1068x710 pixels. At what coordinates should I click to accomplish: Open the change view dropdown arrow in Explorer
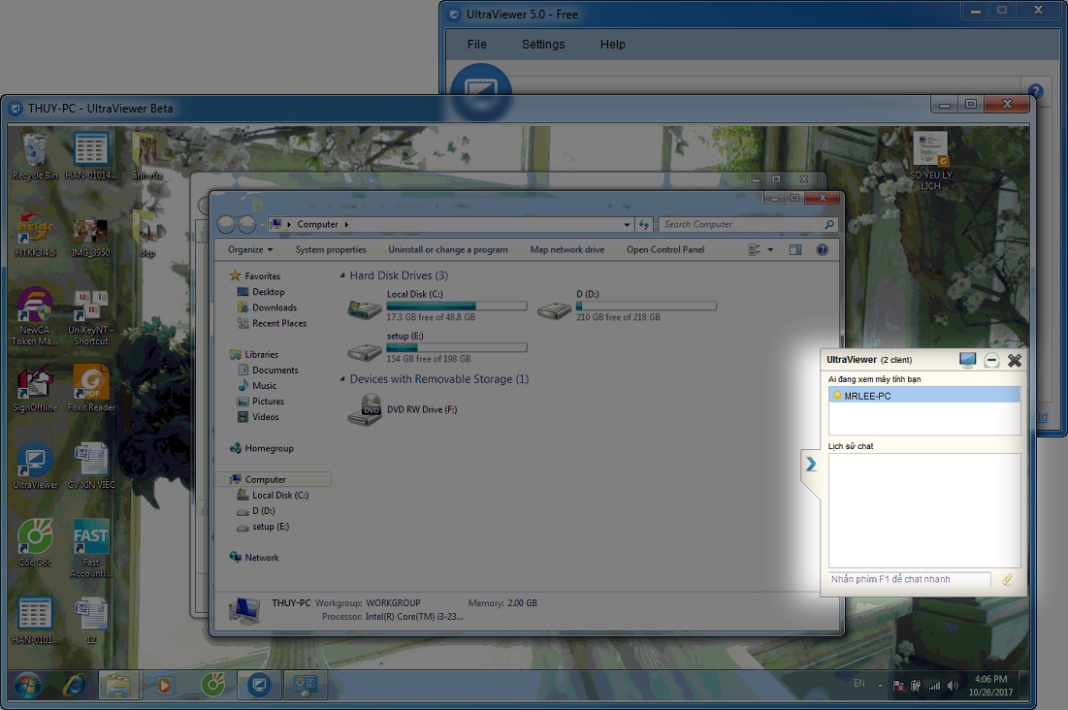770,250
